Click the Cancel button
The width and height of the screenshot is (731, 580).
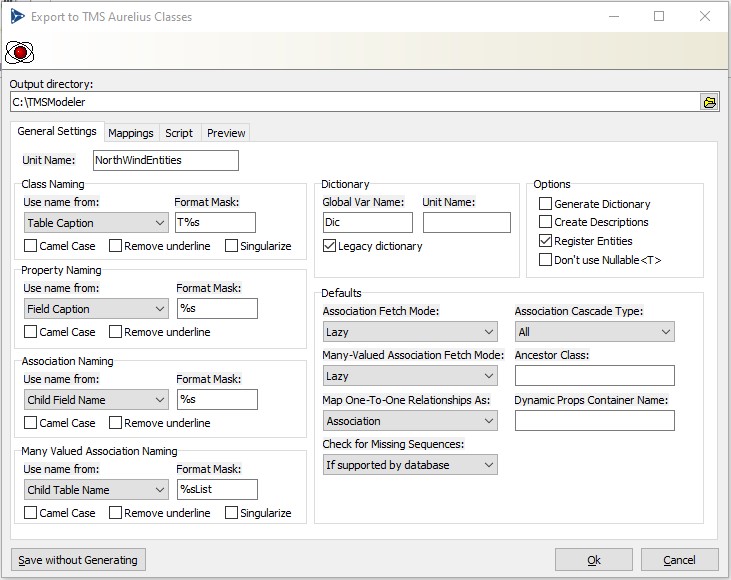click(679, 559)
